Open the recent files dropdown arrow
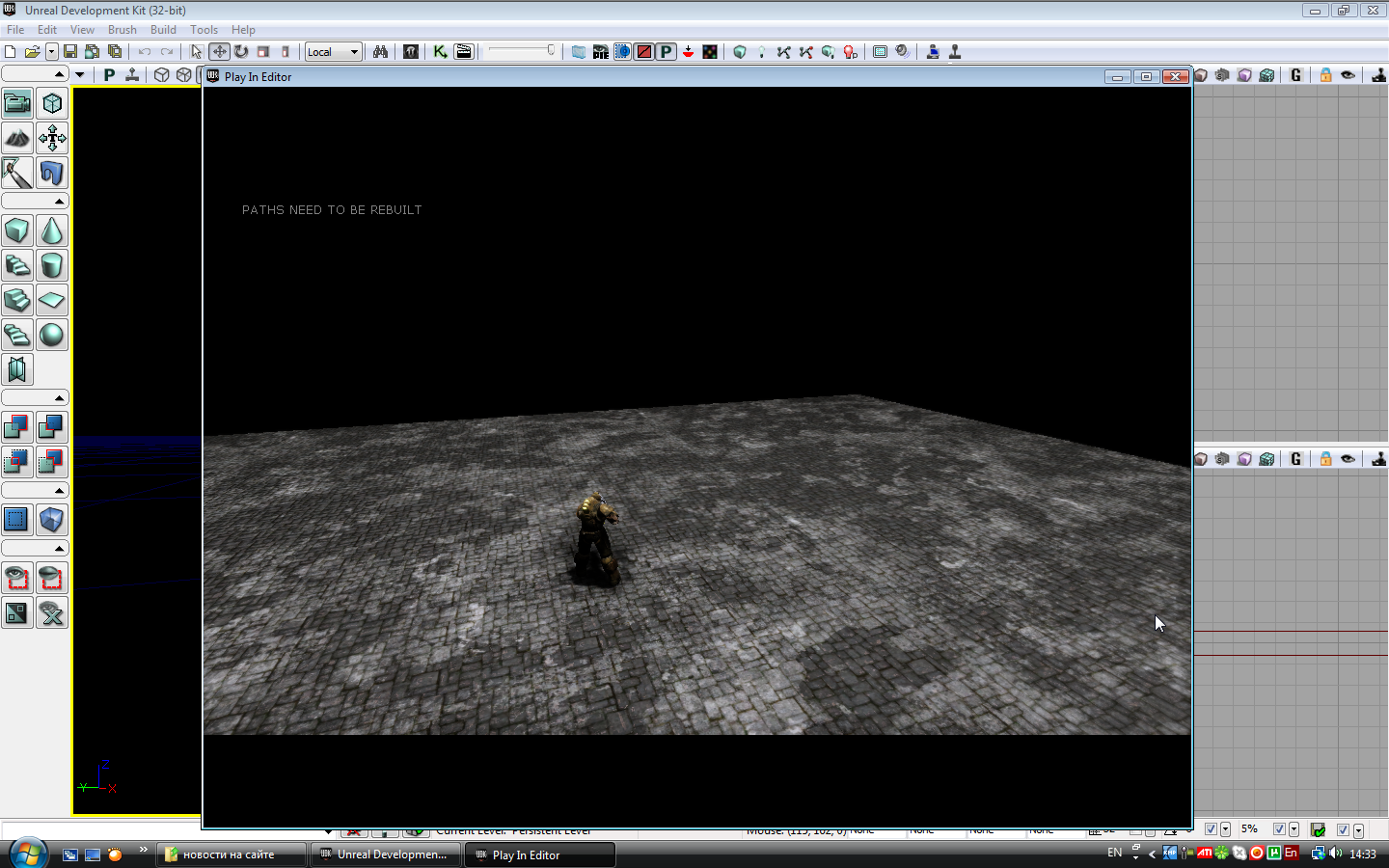Image resolution: width=1389 pixels, height=868 pixels. click(x=52, y=52)
